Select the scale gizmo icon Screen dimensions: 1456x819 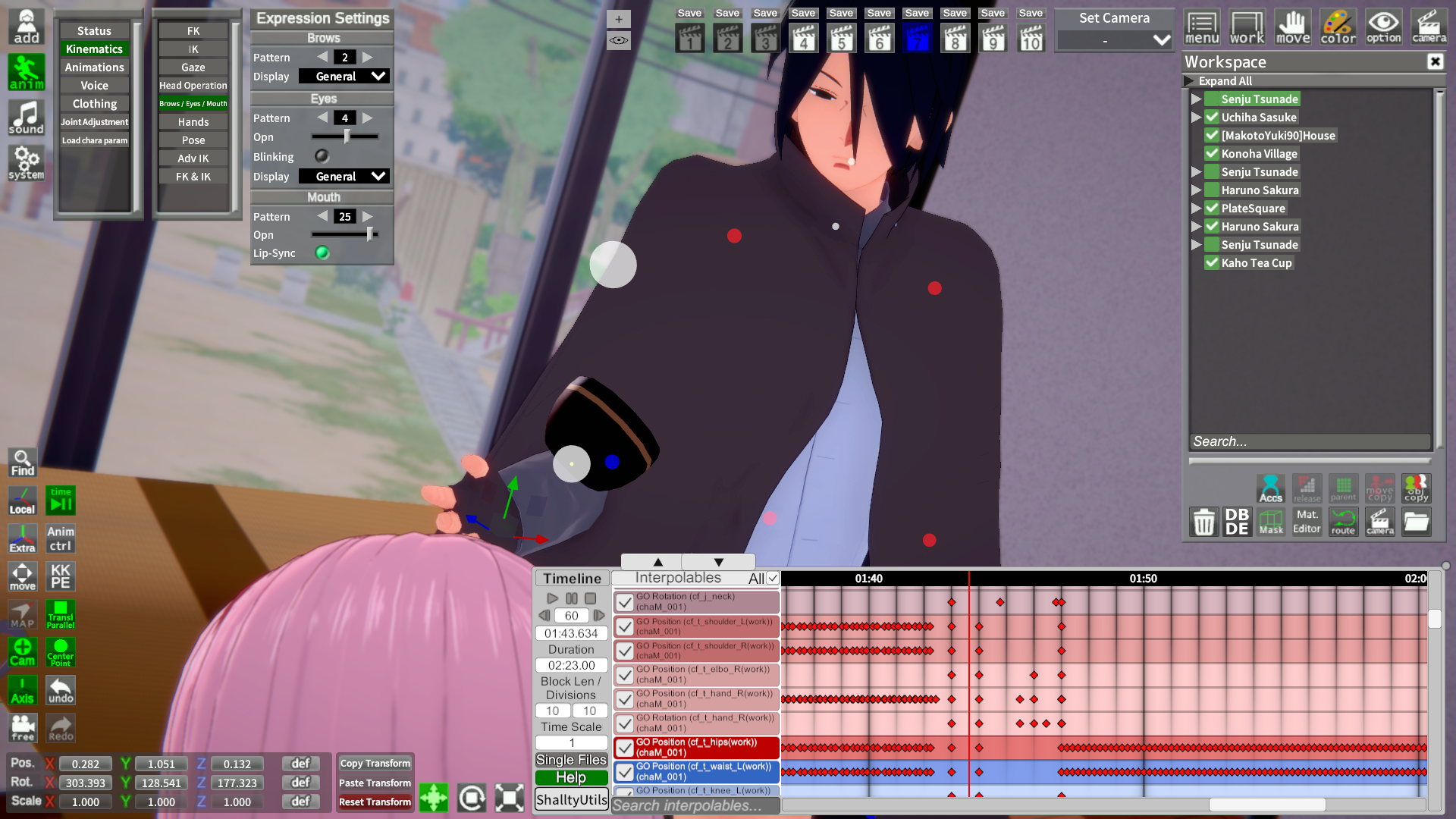pyautogui.click(x=510, y=798)
